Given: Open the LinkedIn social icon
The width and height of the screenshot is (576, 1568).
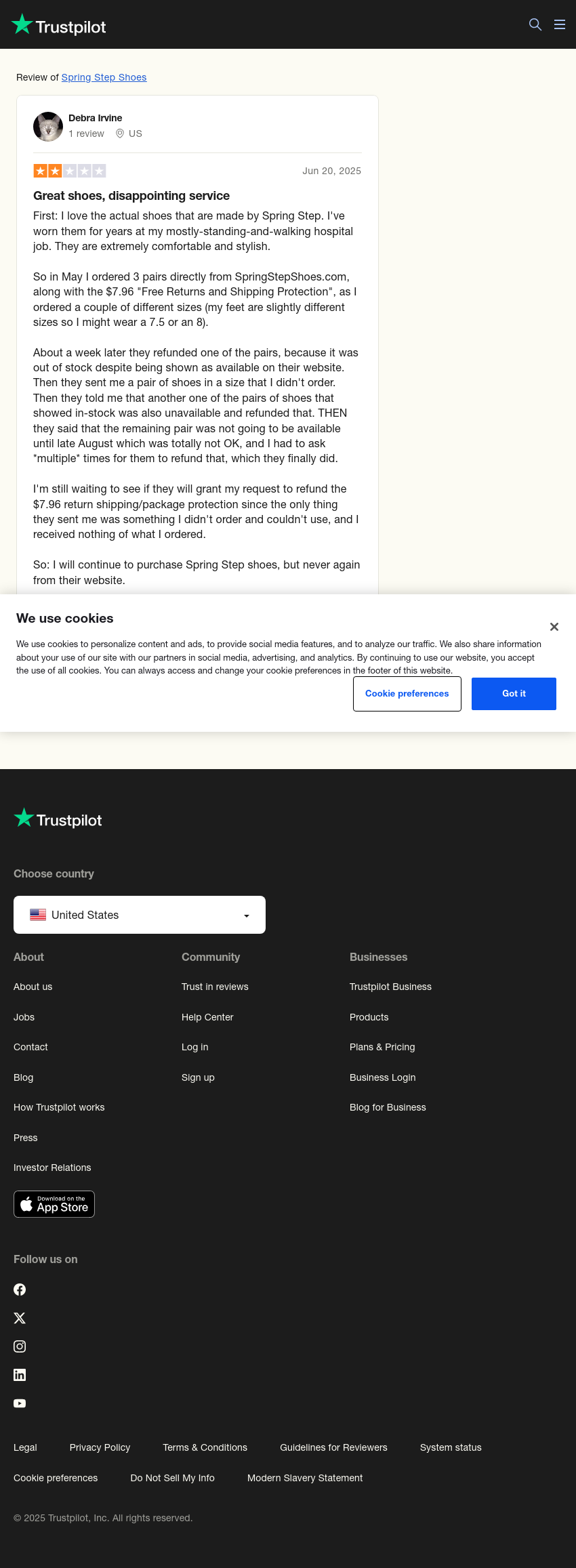Looking at the screenshot, I should (x=20, y=1375).
